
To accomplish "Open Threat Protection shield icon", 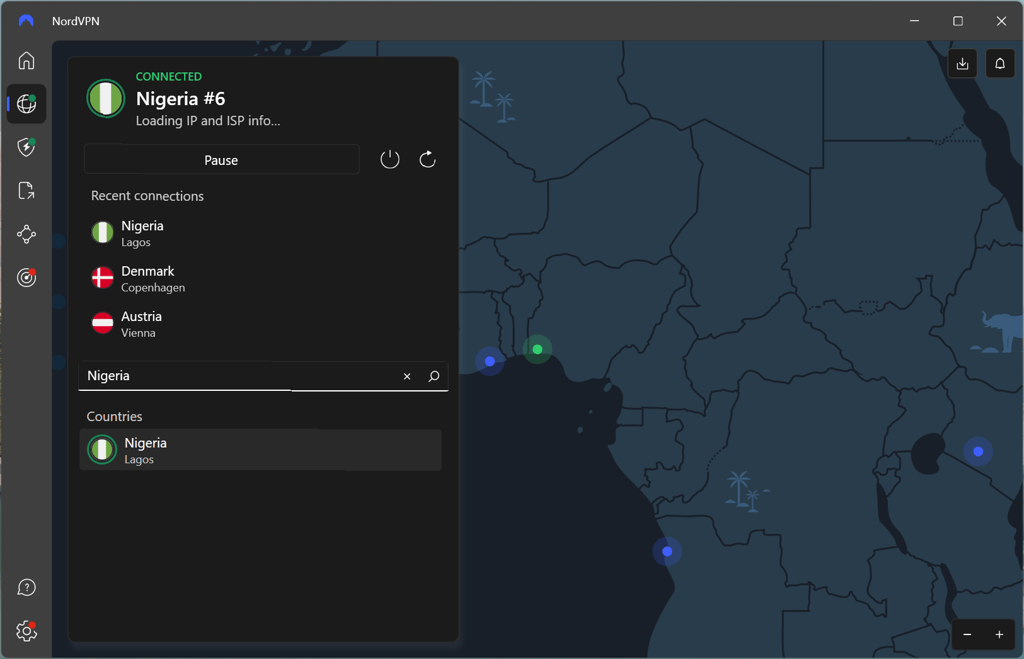I will tap(26, 147).
